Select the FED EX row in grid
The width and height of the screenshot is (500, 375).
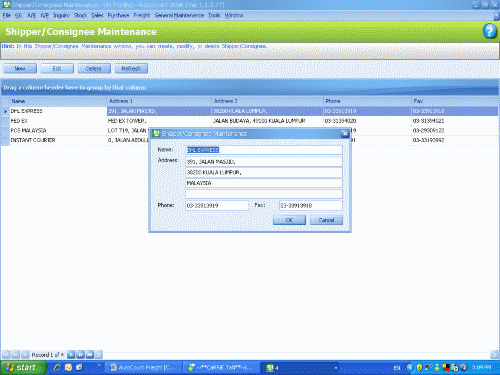[x=250, y=121]
